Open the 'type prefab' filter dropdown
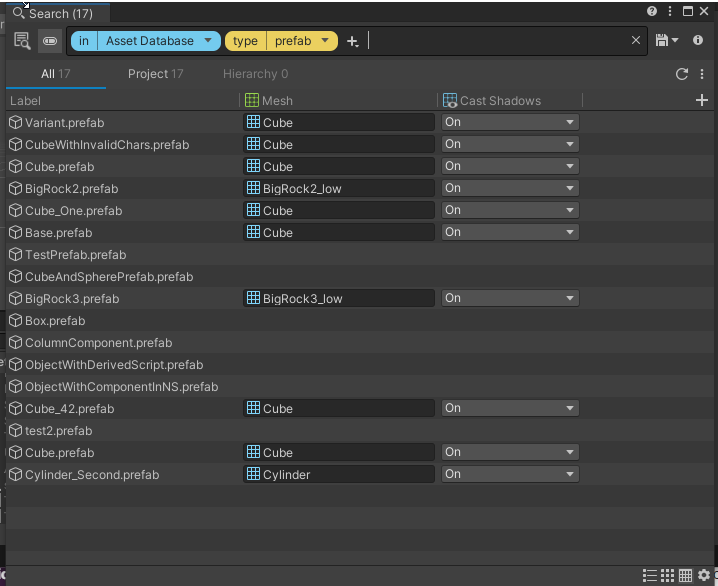Viewport: 718px width, 586px height. (326, 41)
